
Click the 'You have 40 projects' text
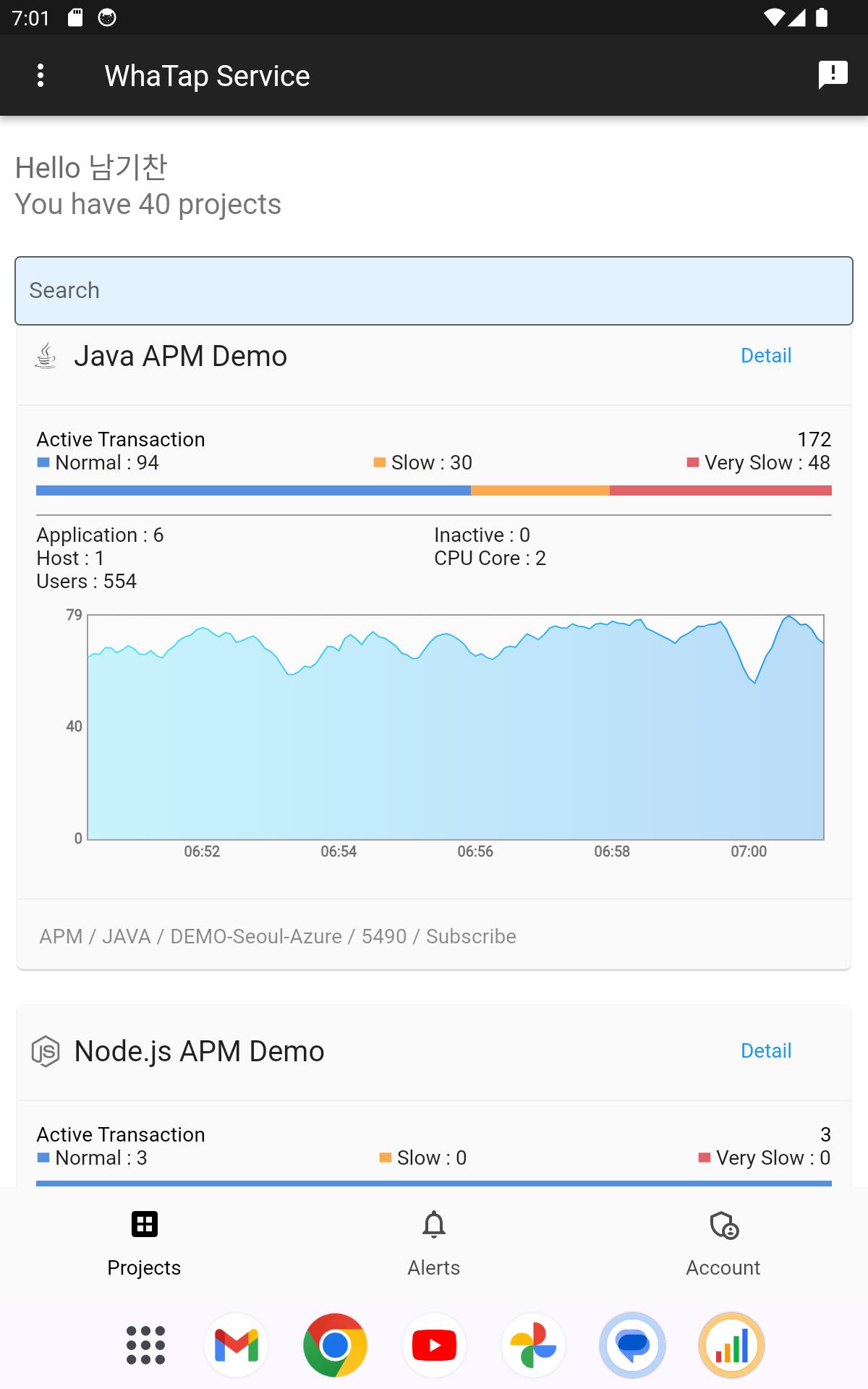pos(148,205)
